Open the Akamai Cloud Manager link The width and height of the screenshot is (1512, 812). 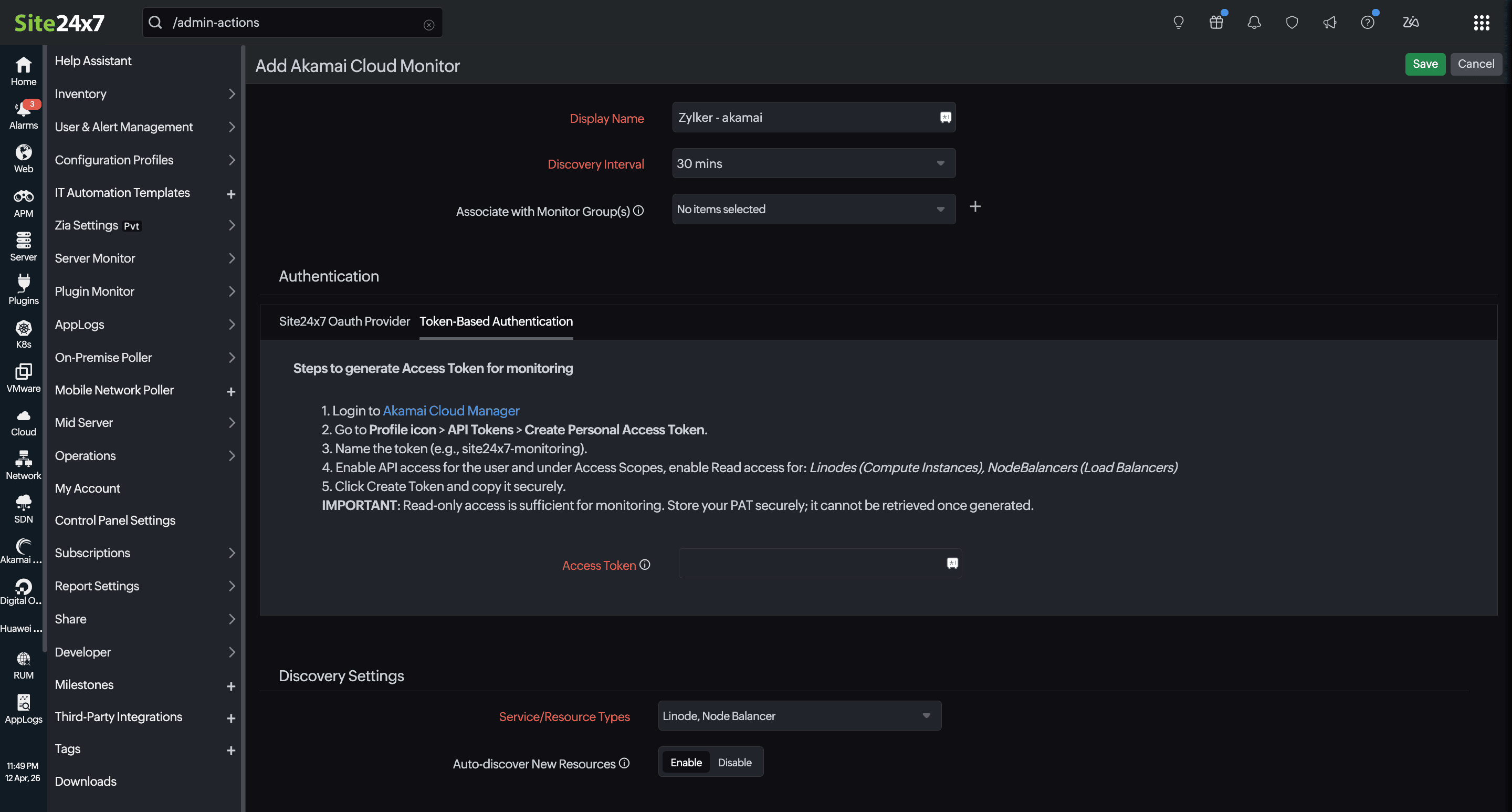coord(451,410)
